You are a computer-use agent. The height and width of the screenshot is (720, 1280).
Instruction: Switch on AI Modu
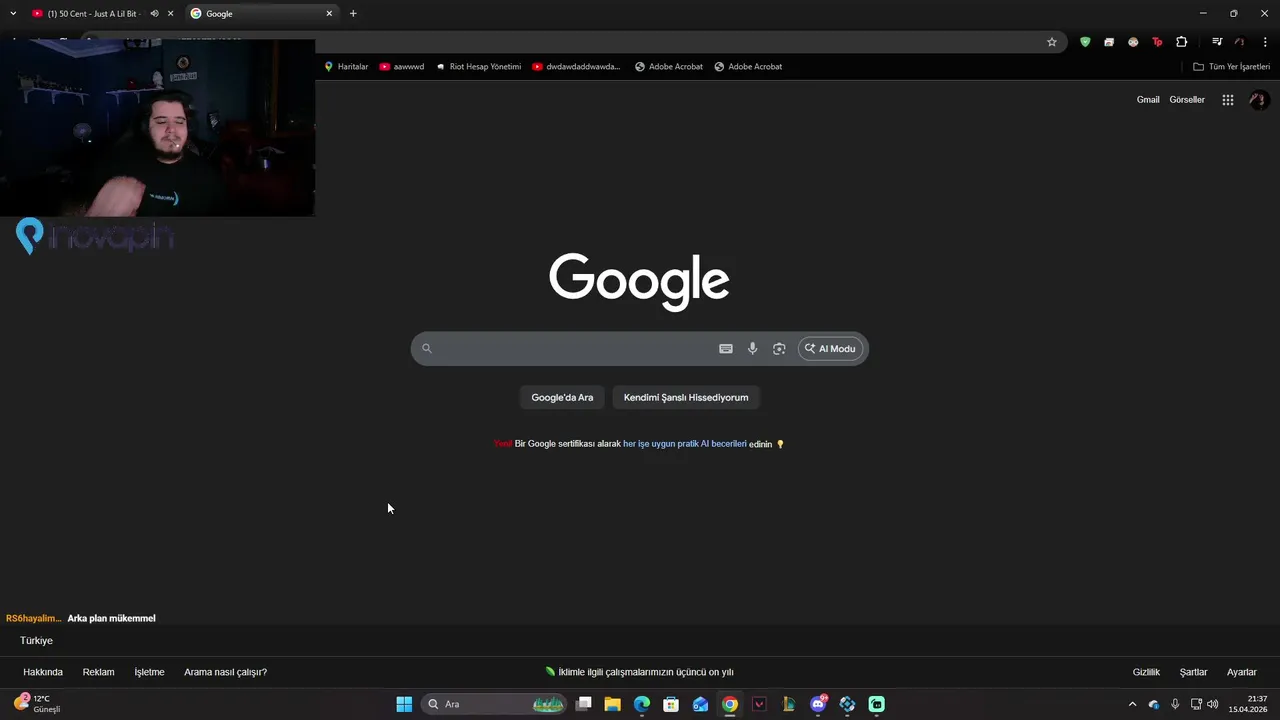click(831, 348)
